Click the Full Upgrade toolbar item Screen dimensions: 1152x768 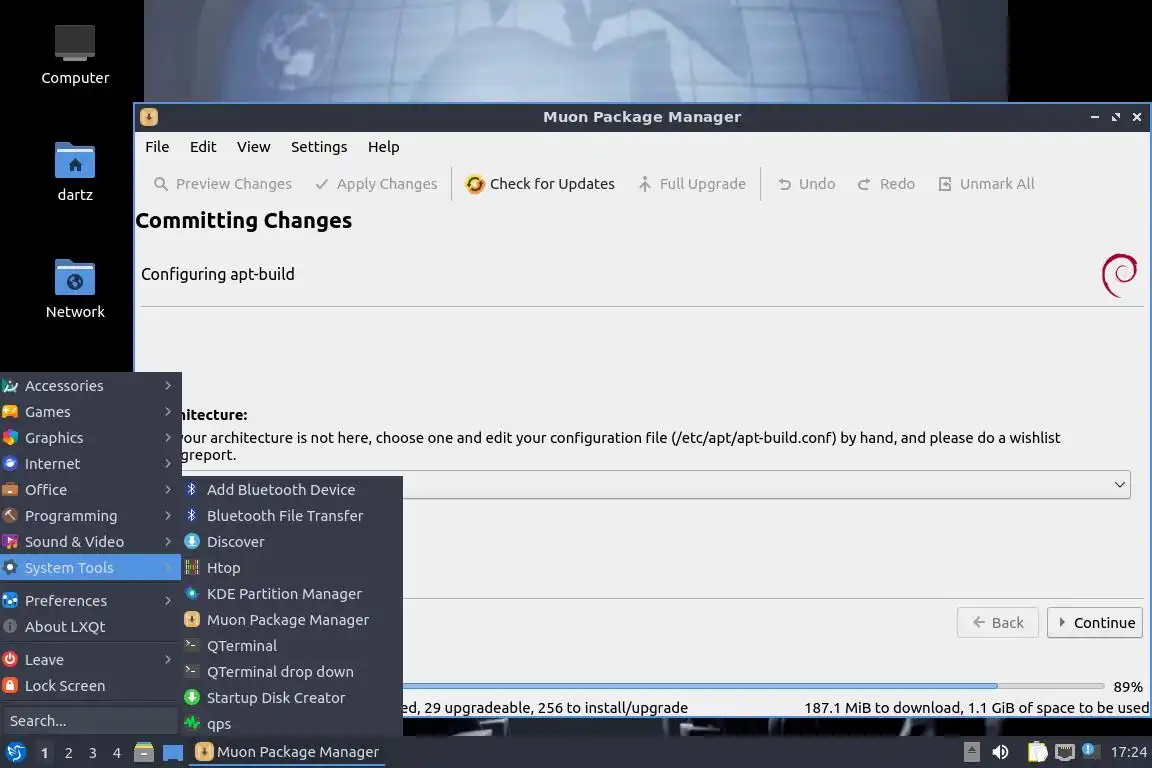coord(691,184)
